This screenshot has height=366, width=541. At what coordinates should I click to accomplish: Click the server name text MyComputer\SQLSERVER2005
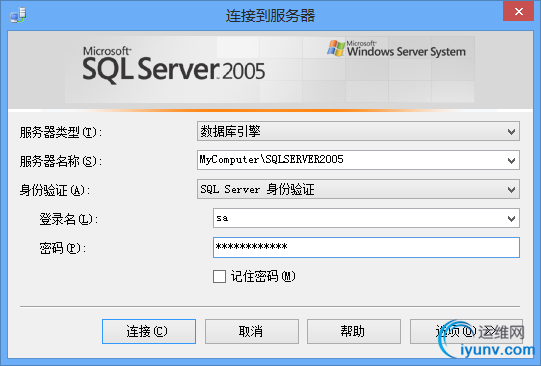pos(271,159)
